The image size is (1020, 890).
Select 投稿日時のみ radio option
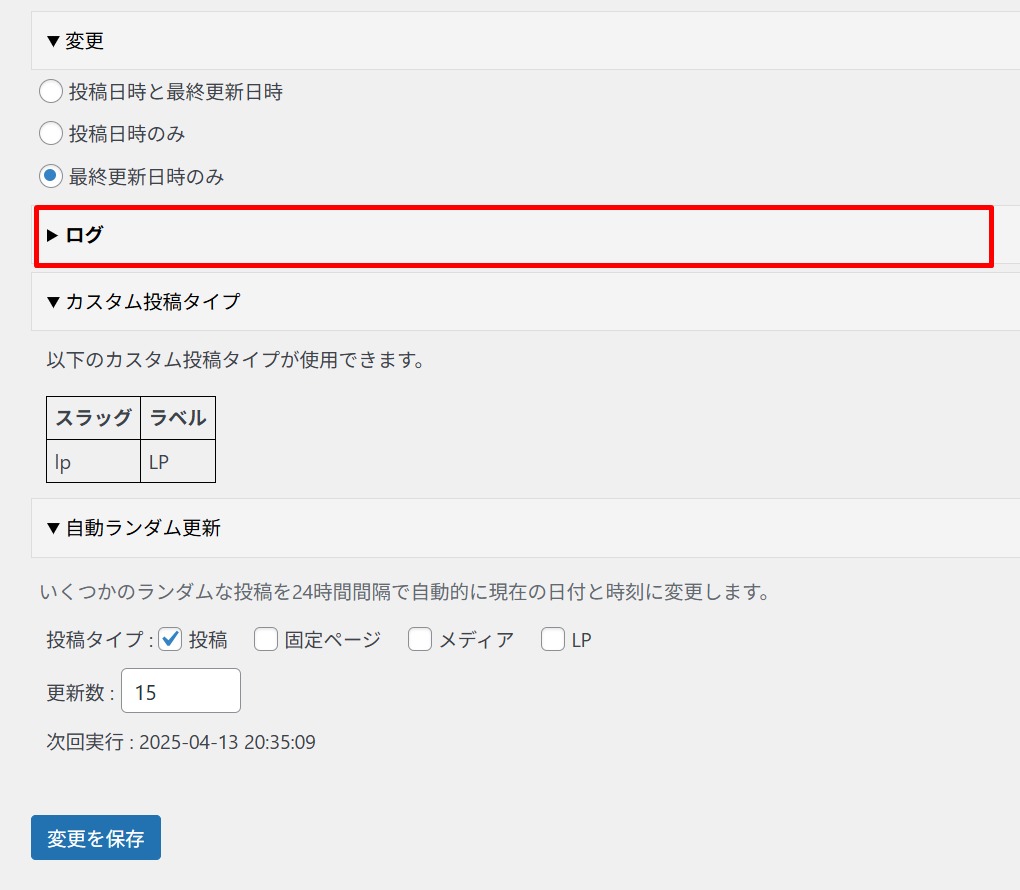tap(51, 133)
